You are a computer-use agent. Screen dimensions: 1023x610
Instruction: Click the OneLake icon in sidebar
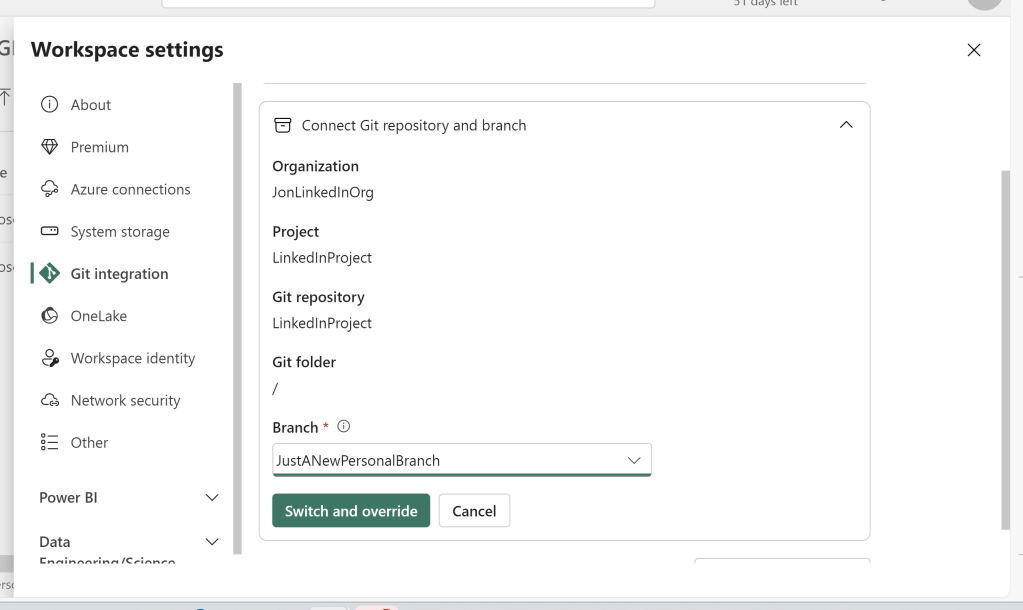49,316
